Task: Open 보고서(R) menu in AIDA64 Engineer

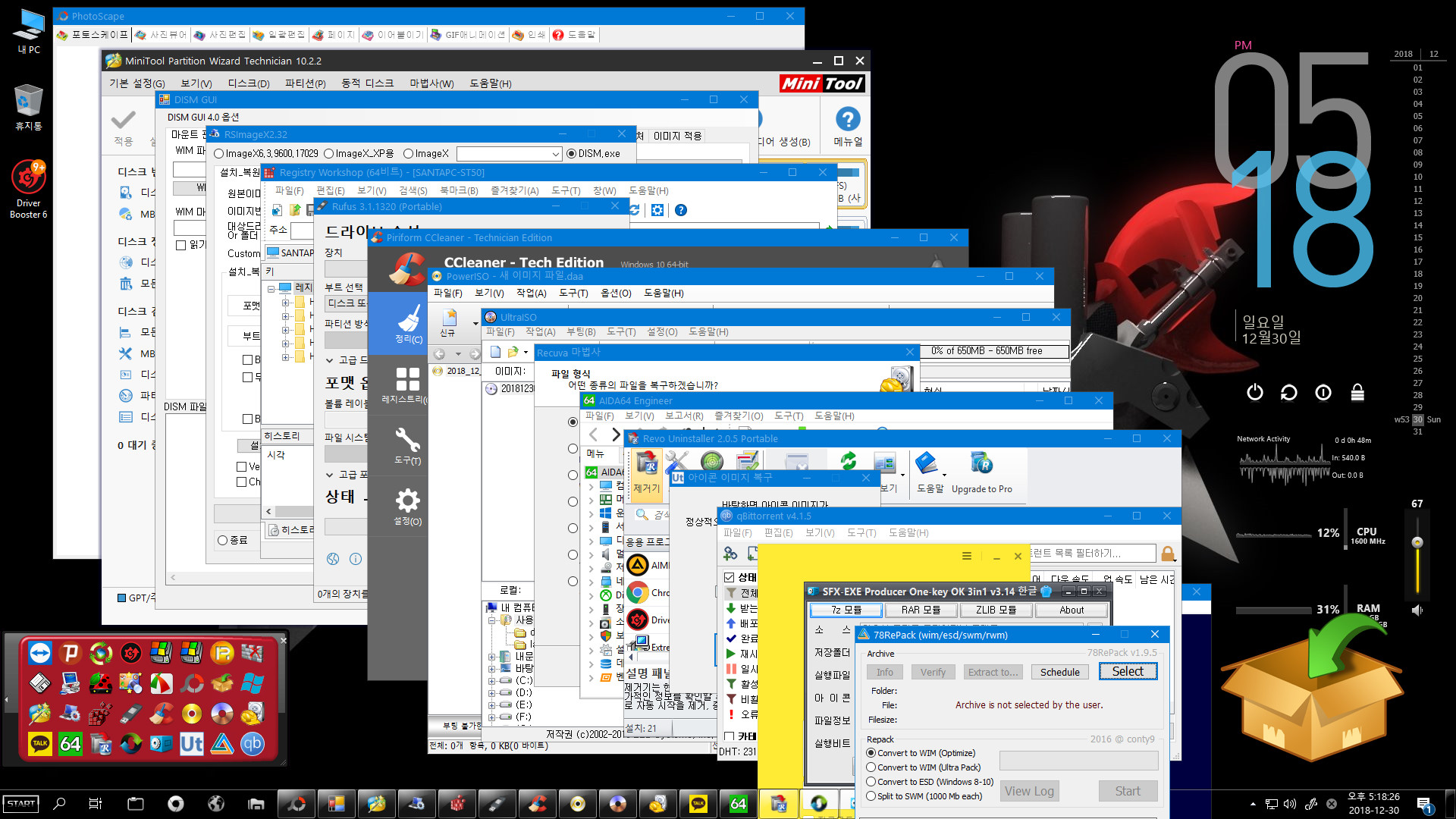Action: coord(684,416)
